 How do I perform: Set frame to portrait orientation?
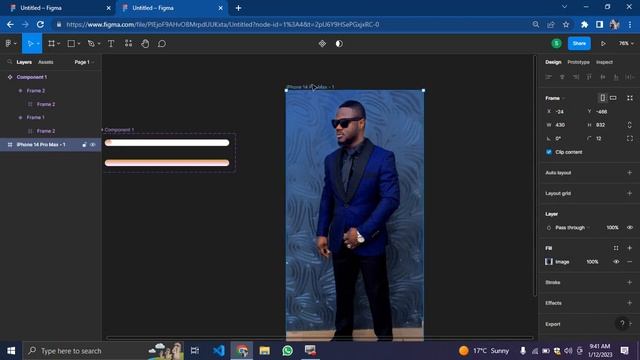(x=602, y=98)
